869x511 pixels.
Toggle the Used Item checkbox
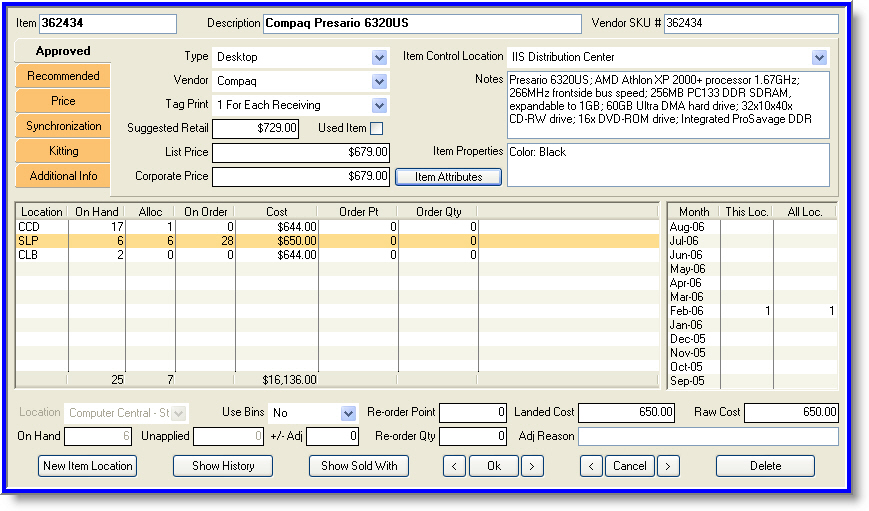click(x=376, y=128)
